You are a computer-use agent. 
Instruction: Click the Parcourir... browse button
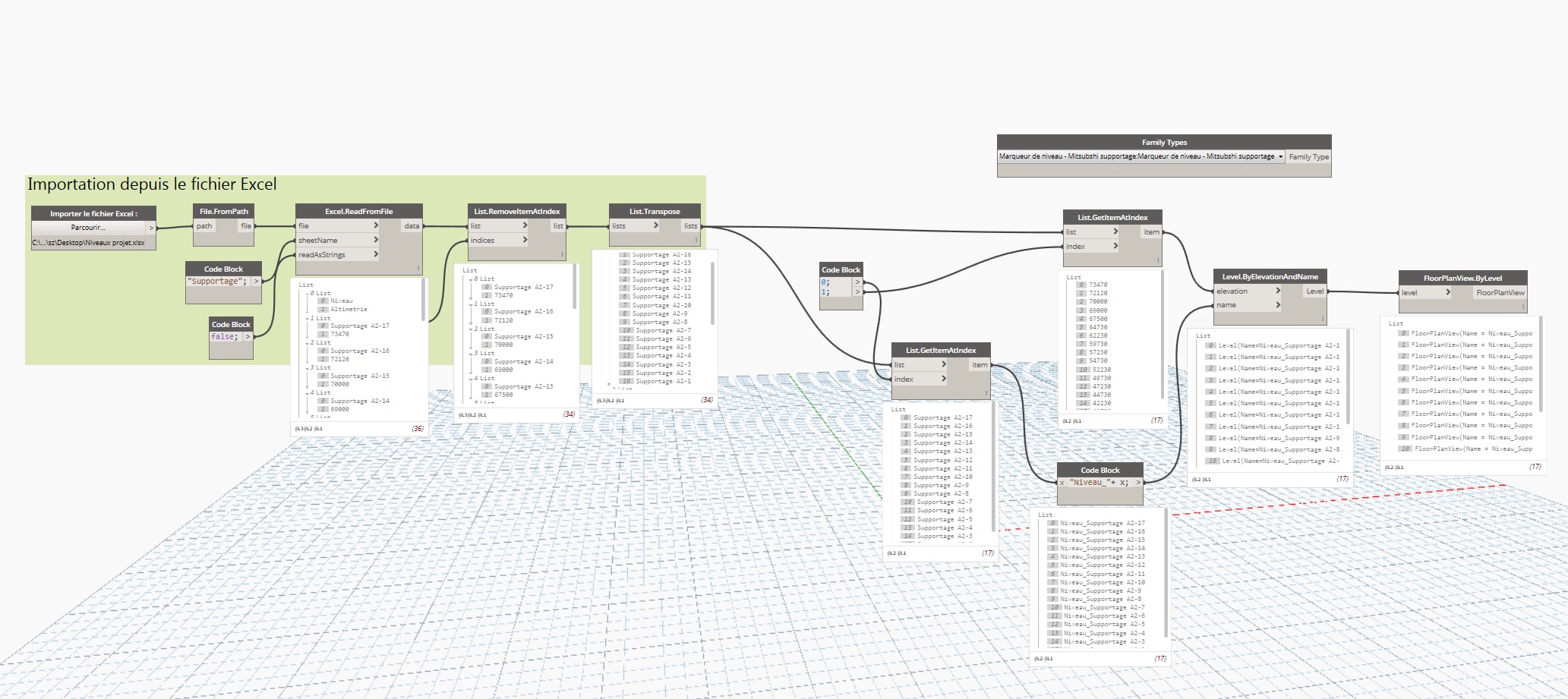click(88, 228)
